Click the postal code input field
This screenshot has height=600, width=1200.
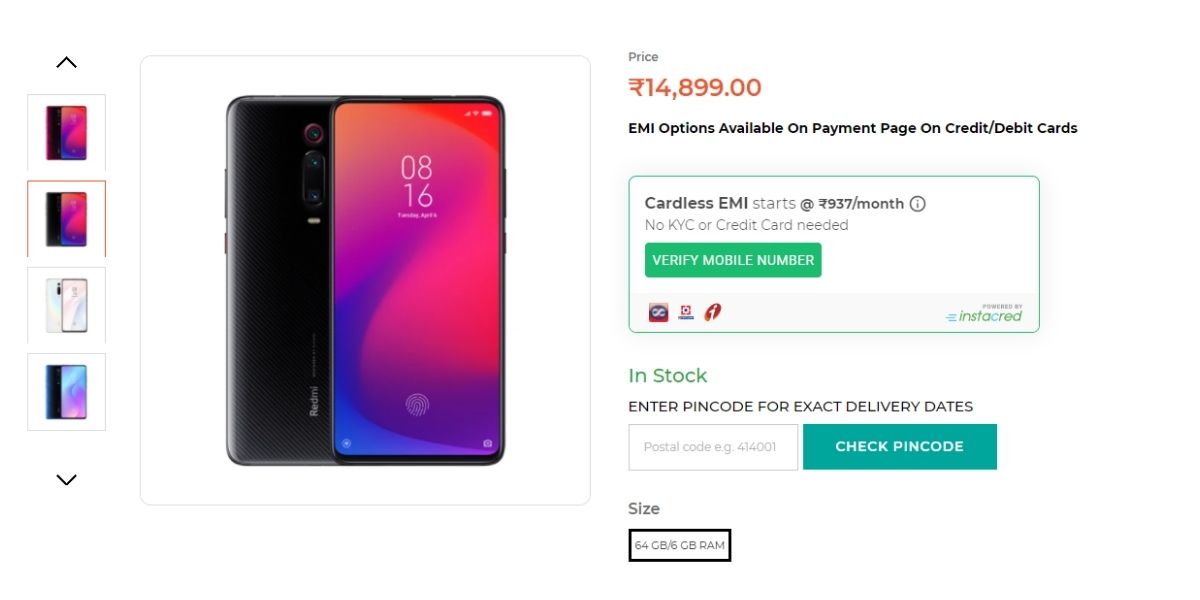[x=712, y=447]
